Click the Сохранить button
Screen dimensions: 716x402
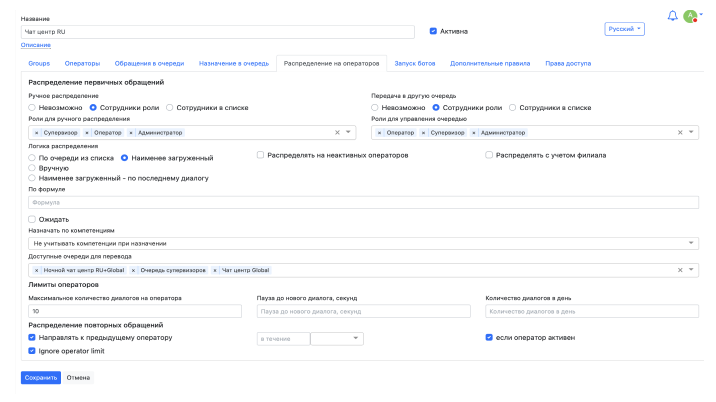[40, 378]
